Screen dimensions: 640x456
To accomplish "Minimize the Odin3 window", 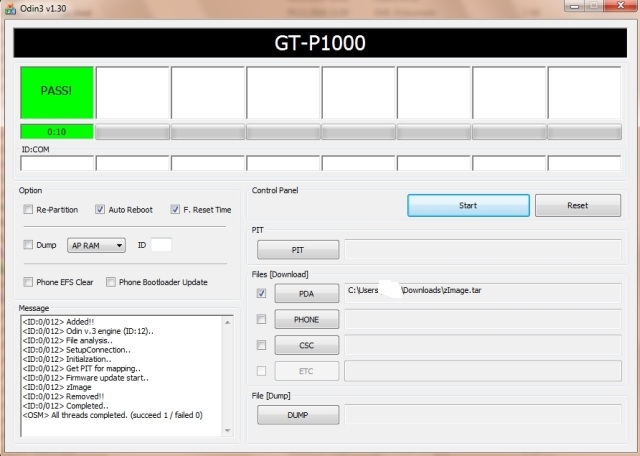I will [x=576, y=6].
